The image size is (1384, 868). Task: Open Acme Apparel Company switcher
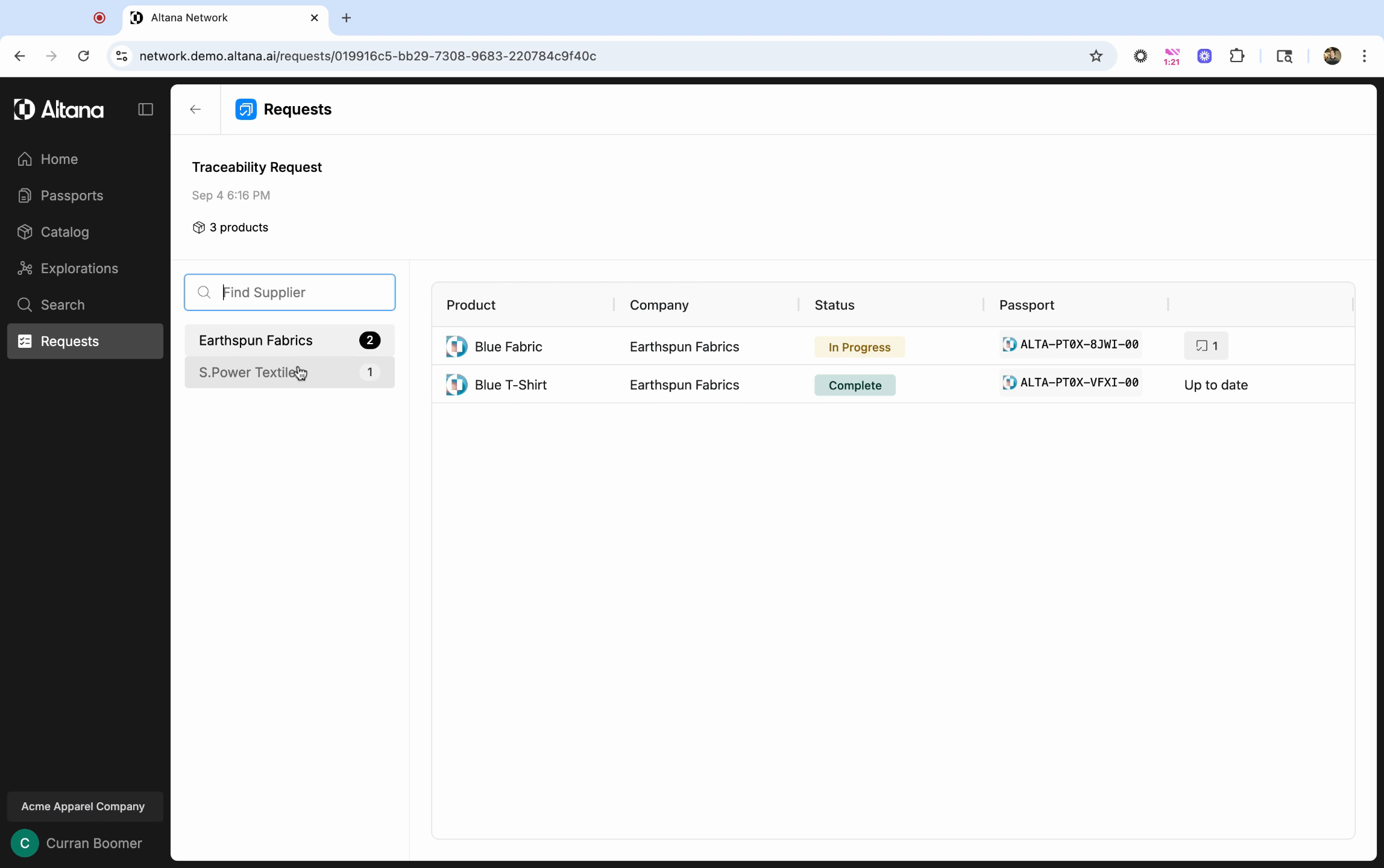tap(83, 807)
